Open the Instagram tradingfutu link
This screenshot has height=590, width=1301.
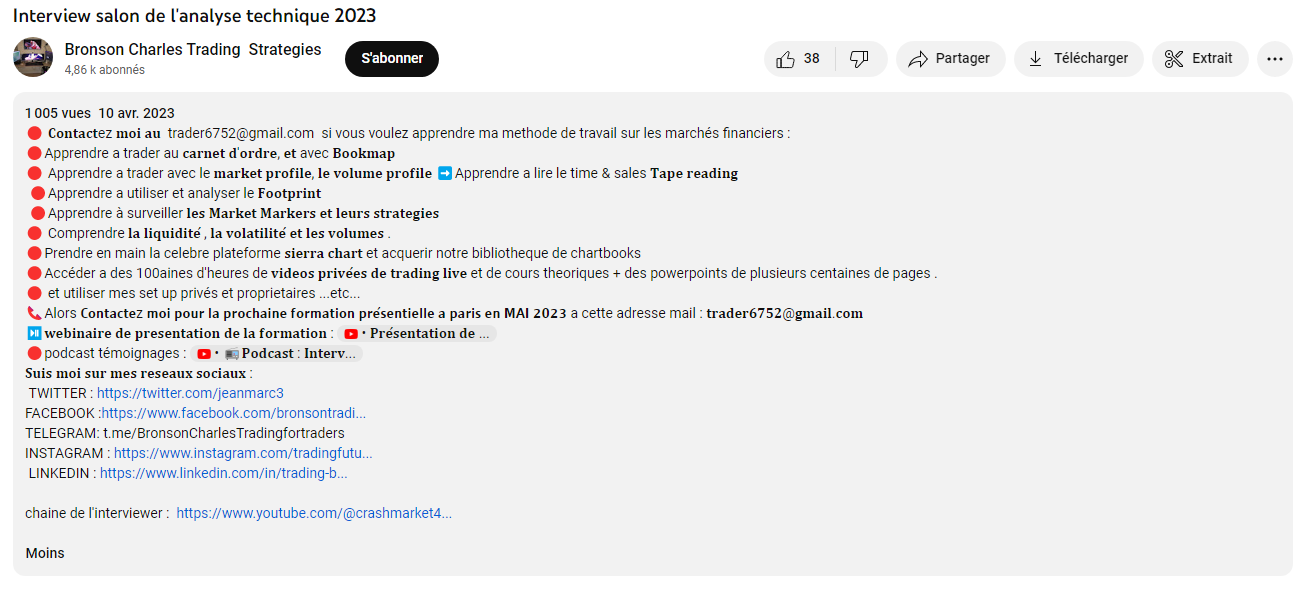243,453
